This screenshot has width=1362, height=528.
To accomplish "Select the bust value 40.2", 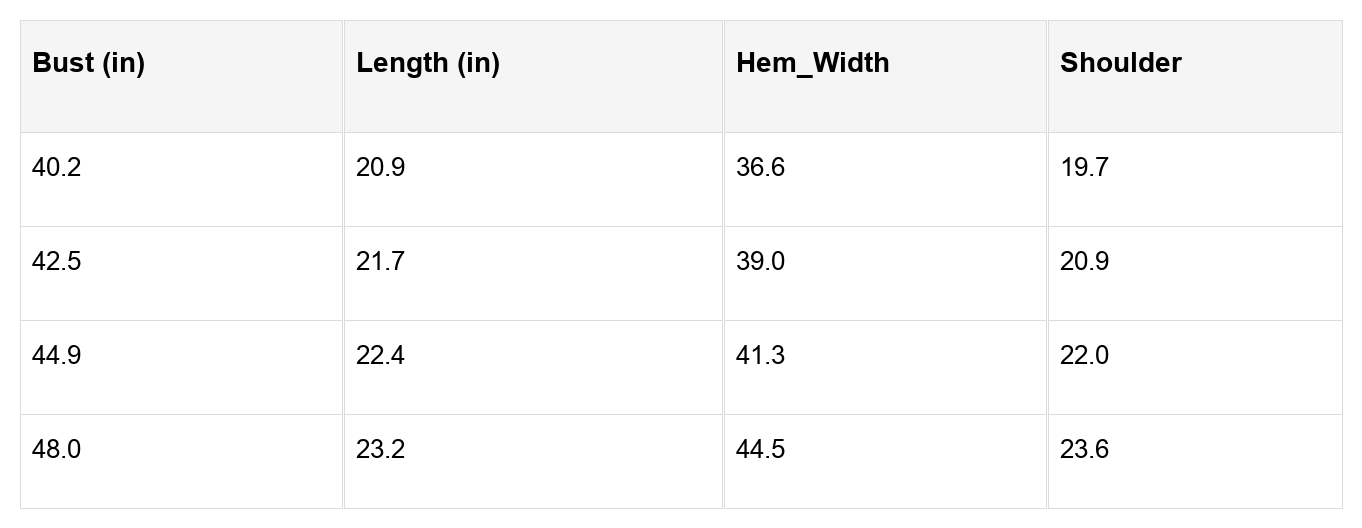I will pyautogui.click(x=57, y=168).
